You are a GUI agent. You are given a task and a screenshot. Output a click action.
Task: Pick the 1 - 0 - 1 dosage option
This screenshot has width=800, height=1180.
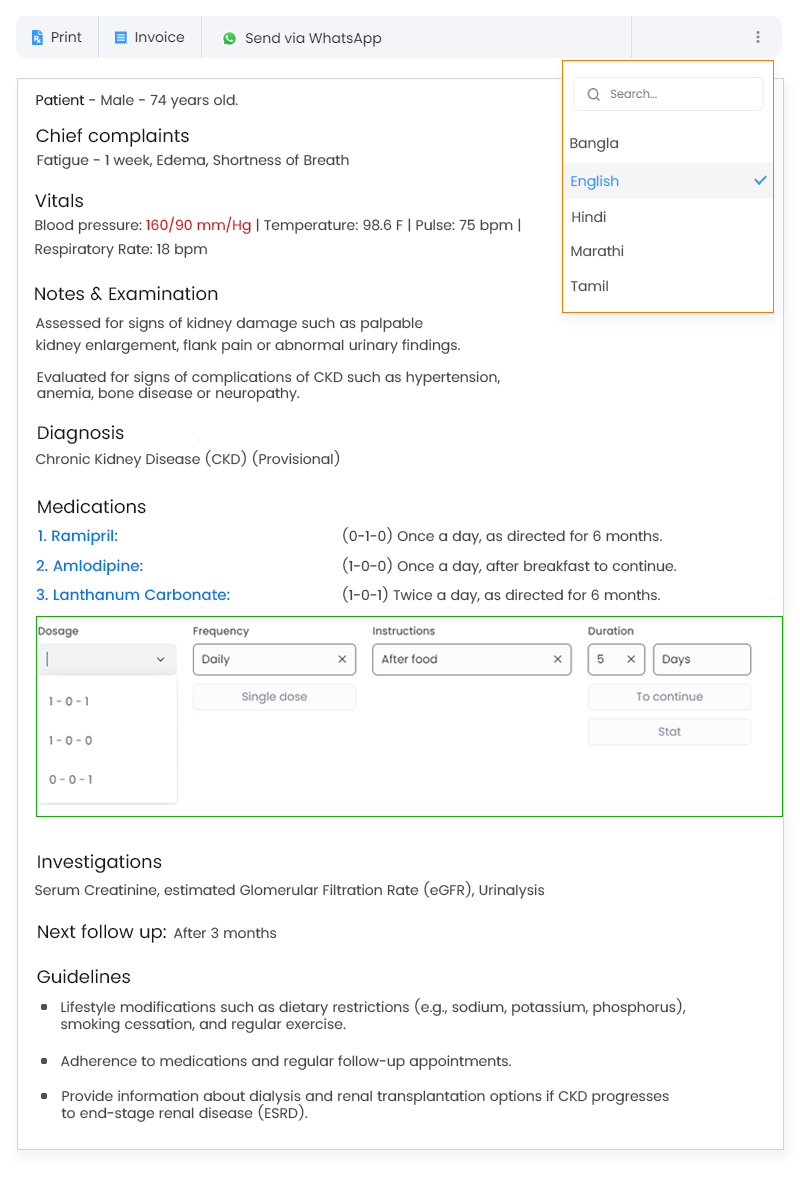(69, 701)
